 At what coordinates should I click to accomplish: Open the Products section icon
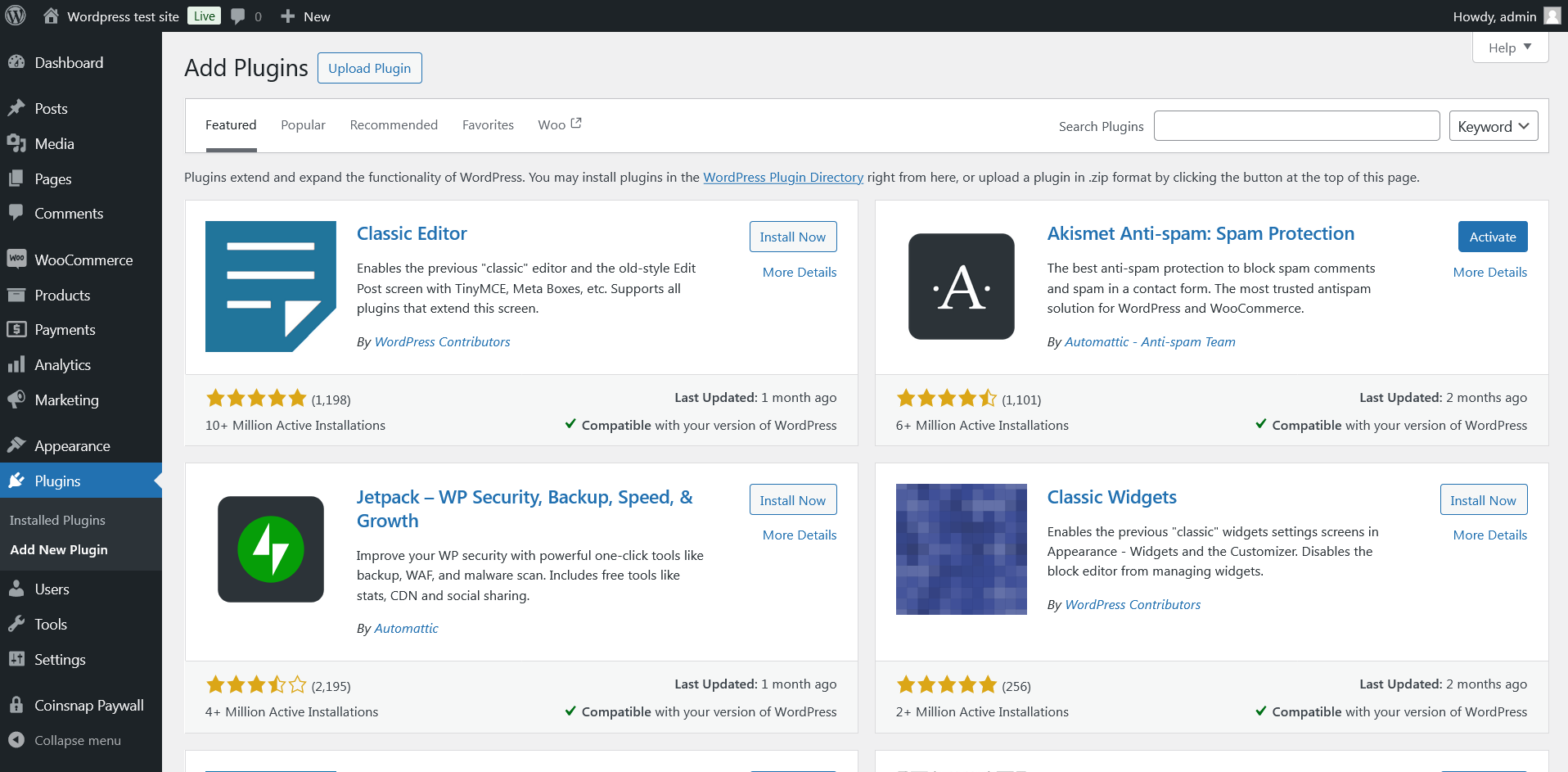coord(18,295)
